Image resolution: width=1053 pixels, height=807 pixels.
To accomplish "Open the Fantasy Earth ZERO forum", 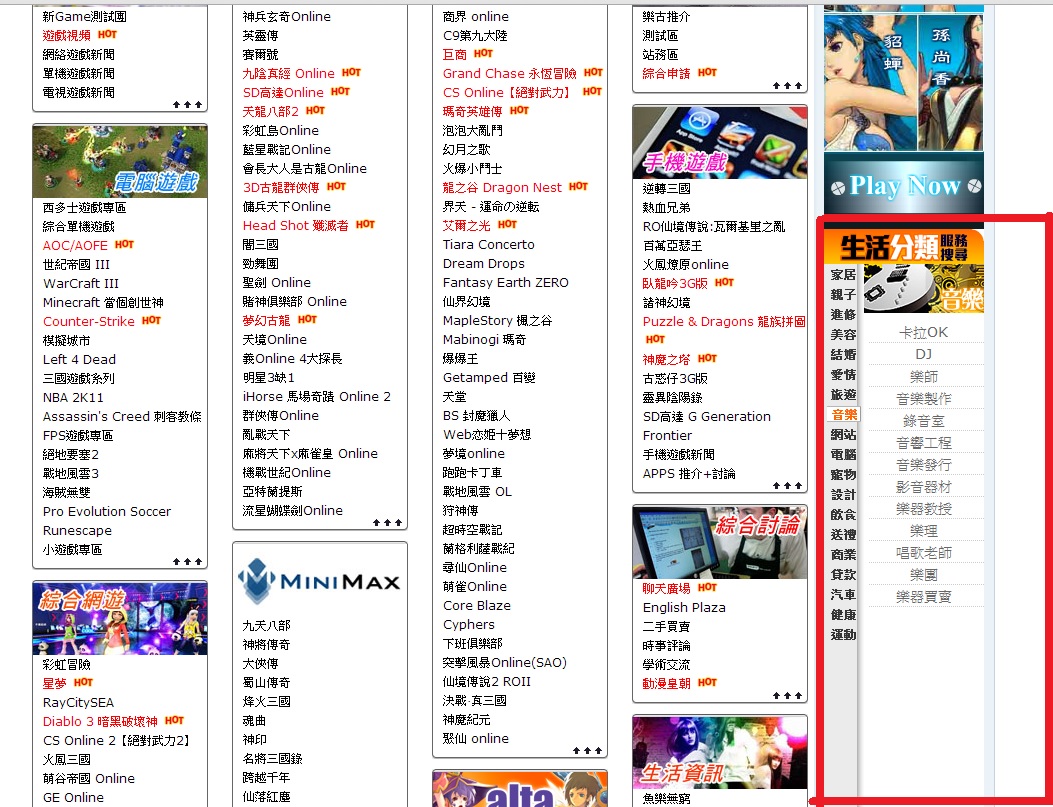I will click(506, 283).
